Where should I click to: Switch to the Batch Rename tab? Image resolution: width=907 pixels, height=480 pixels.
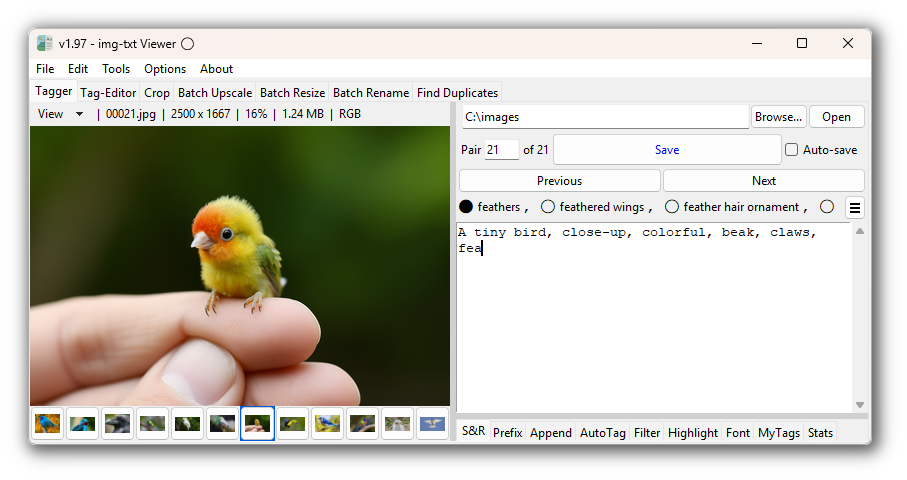(371, 93)
